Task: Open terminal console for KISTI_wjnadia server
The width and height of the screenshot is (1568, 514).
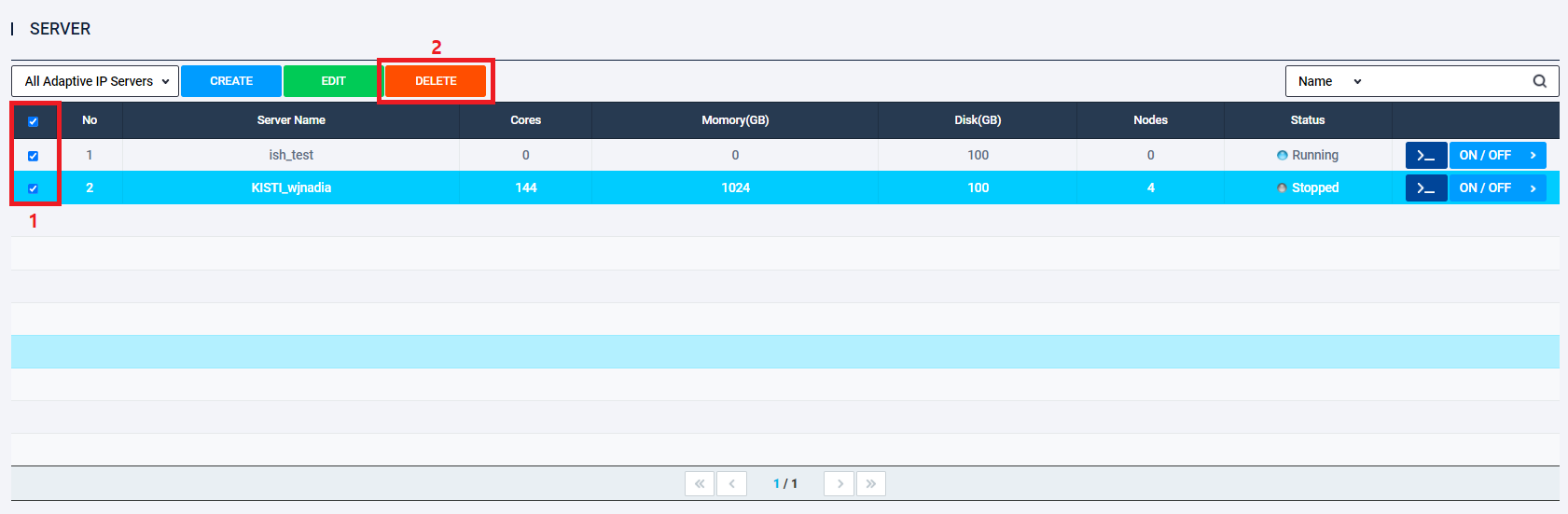Action: tap(1426, 188)
